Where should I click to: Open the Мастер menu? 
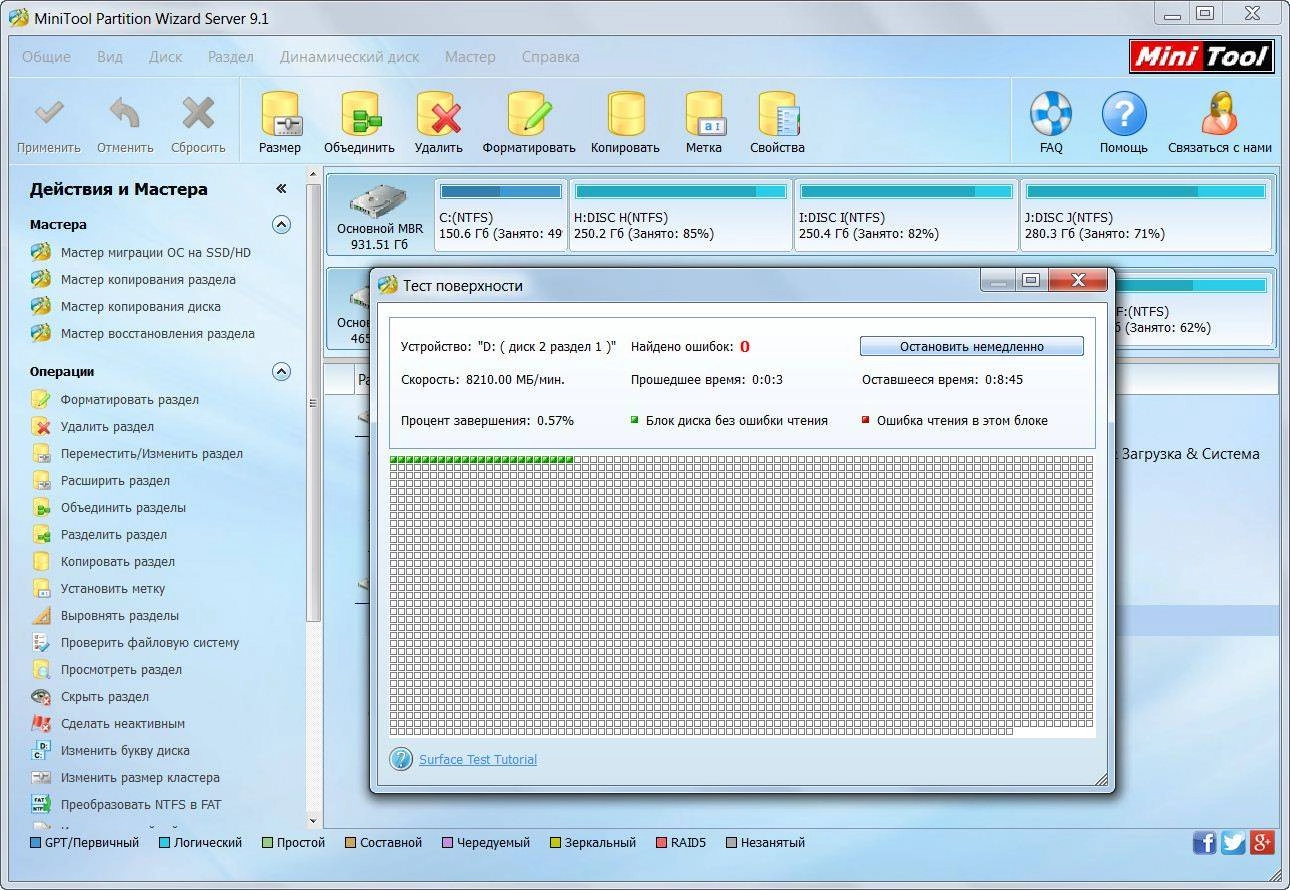coord(470,57)
